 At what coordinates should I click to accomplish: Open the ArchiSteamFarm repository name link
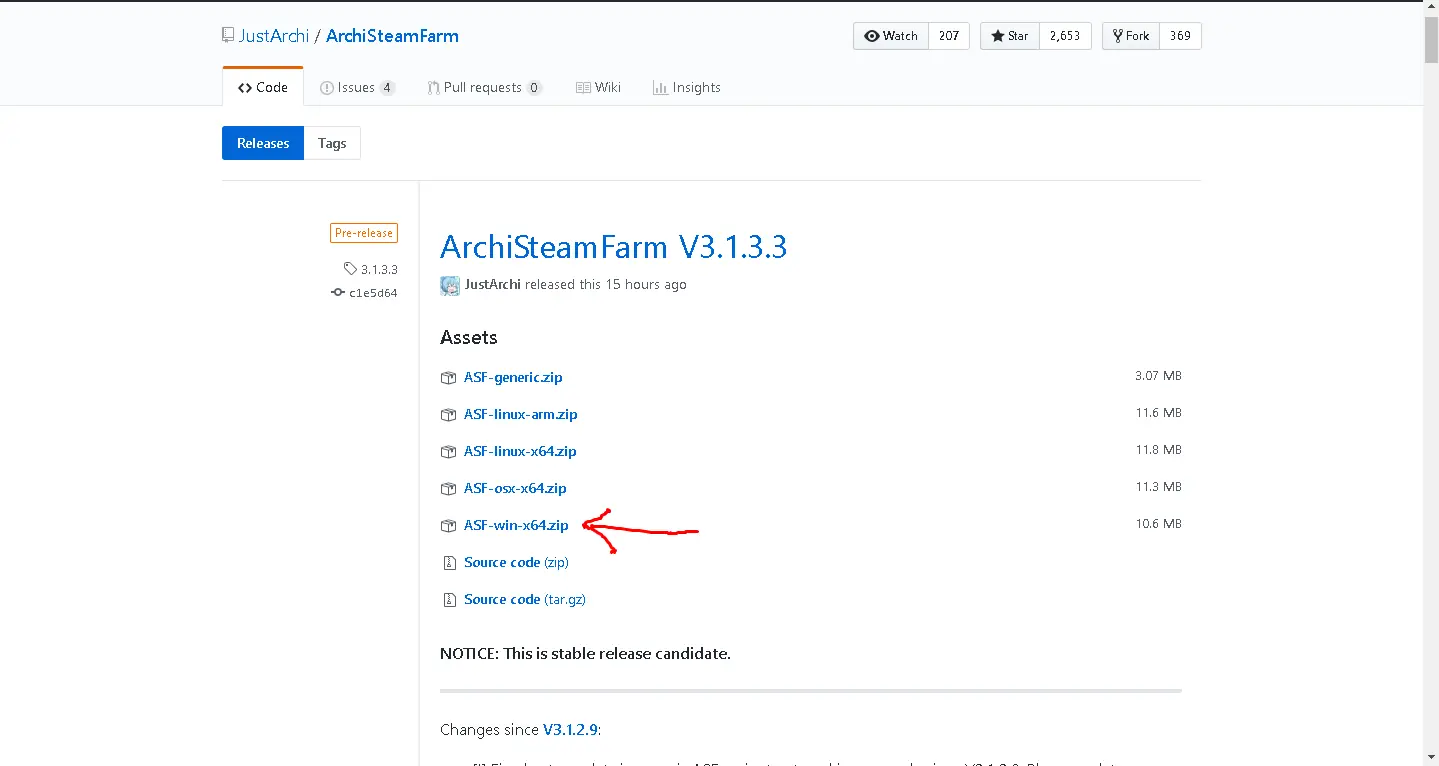[393, 36]
